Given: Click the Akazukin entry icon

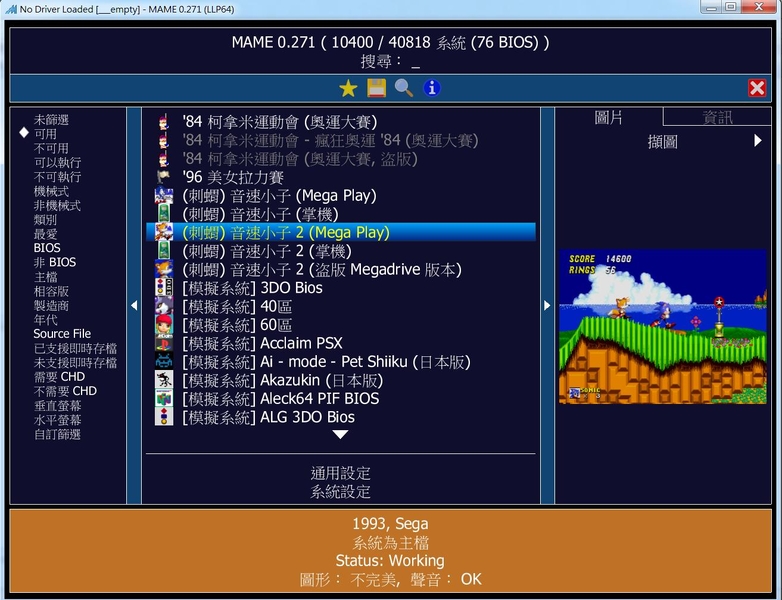Looking at the screenshot, I should pyautogui.click(x=164, y=380).
